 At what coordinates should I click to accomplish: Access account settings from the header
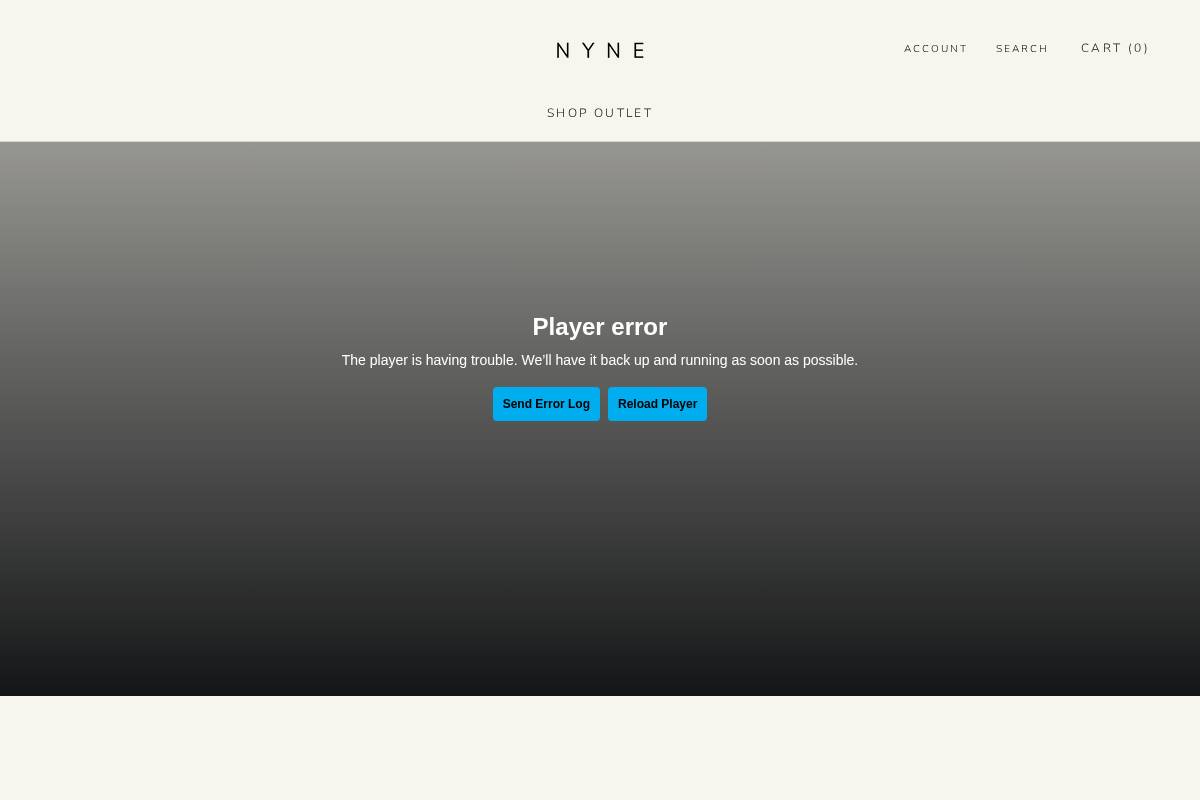[x=935, y=48]
